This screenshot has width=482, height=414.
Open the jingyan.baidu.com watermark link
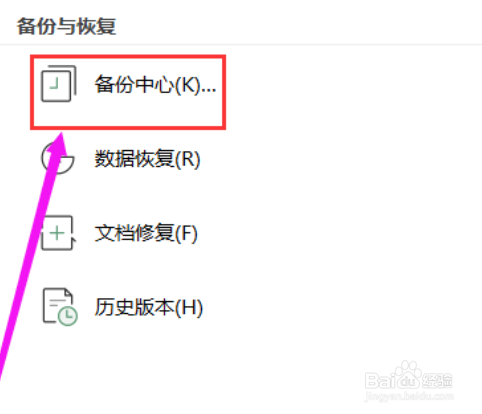pyautogui.click(x=409, y=397)
